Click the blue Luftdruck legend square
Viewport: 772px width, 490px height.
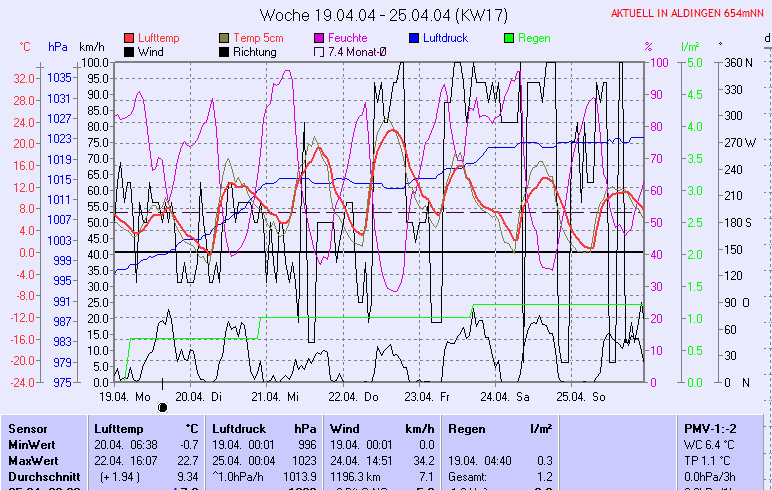coord(415,38)
